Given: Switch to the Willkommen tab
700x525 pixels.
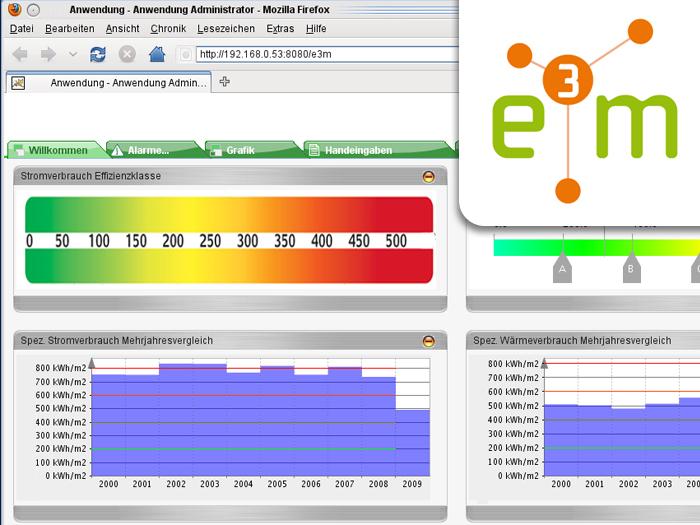Looking at the screenshot, I should coord(57,150).
